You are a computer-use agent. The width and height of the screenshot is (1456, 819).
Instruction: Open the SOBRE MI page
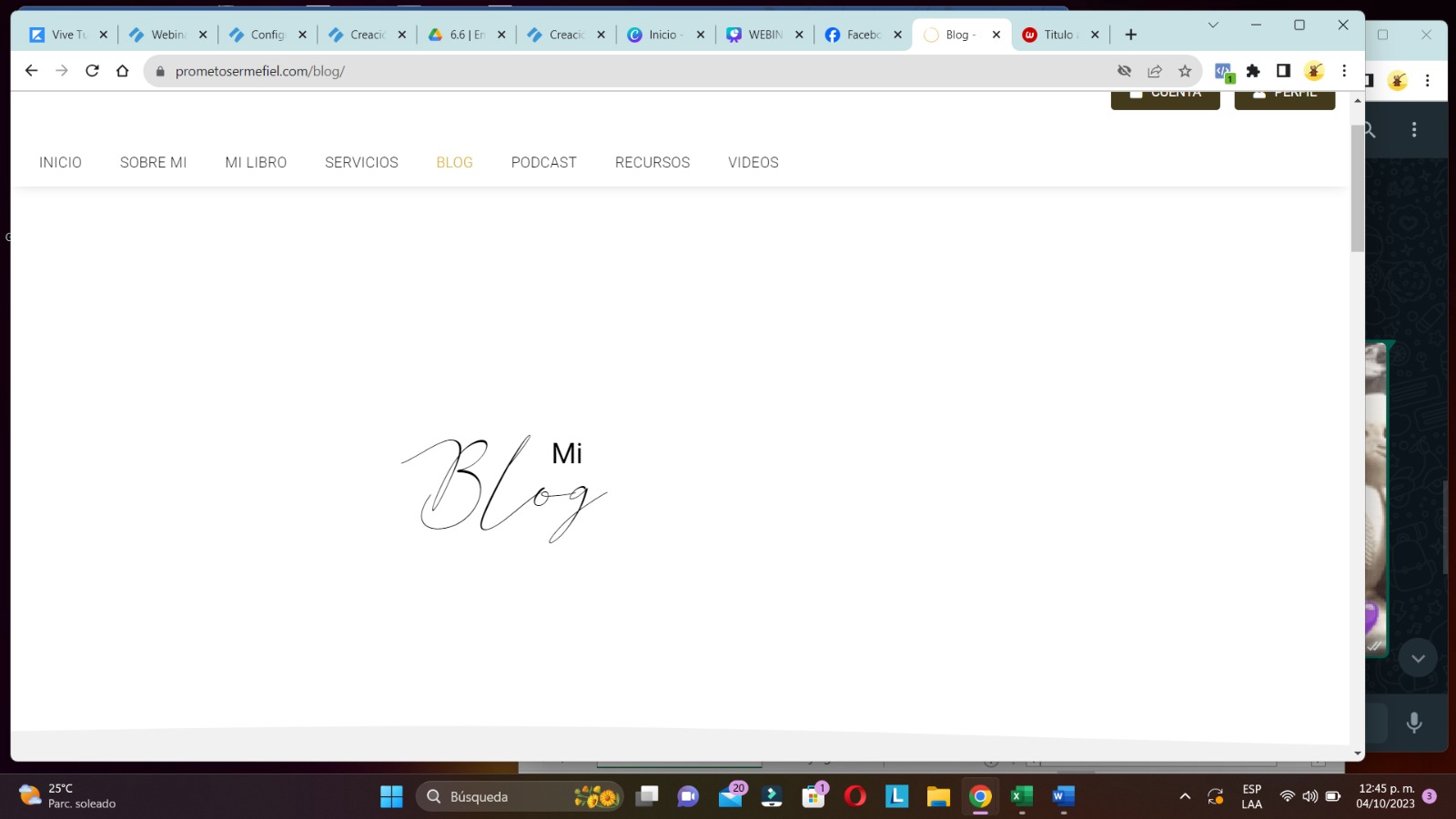point(153,163)
